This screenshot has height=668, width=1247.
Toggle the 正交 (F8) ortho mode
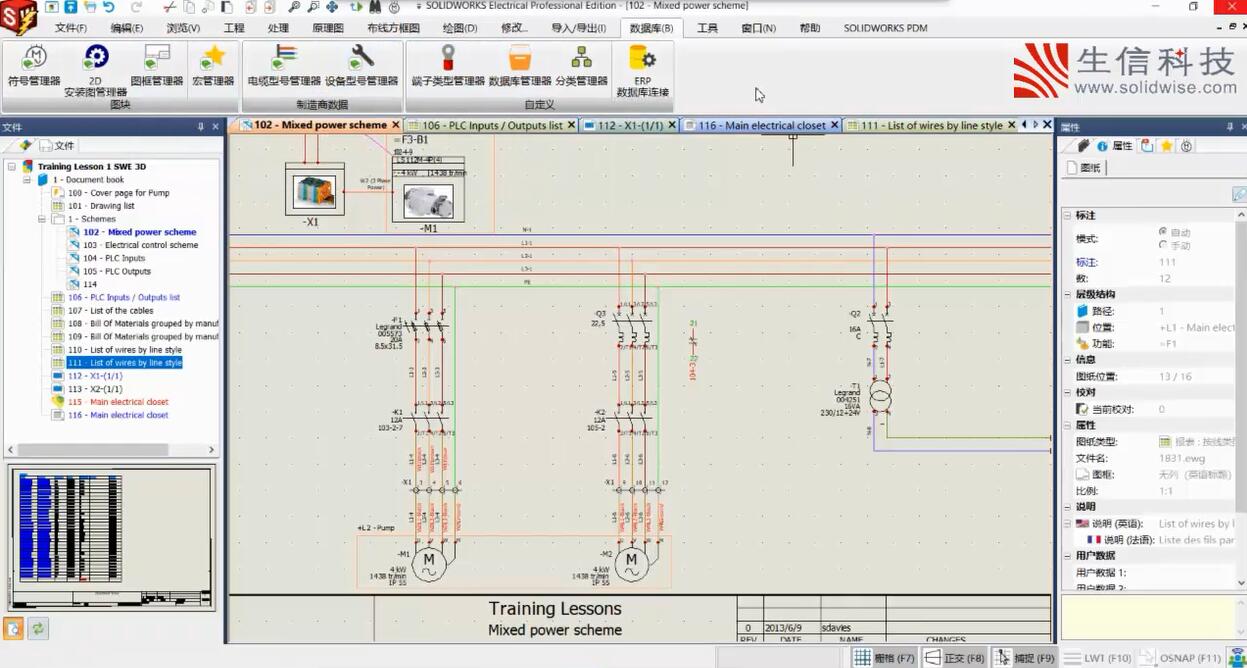954,658
